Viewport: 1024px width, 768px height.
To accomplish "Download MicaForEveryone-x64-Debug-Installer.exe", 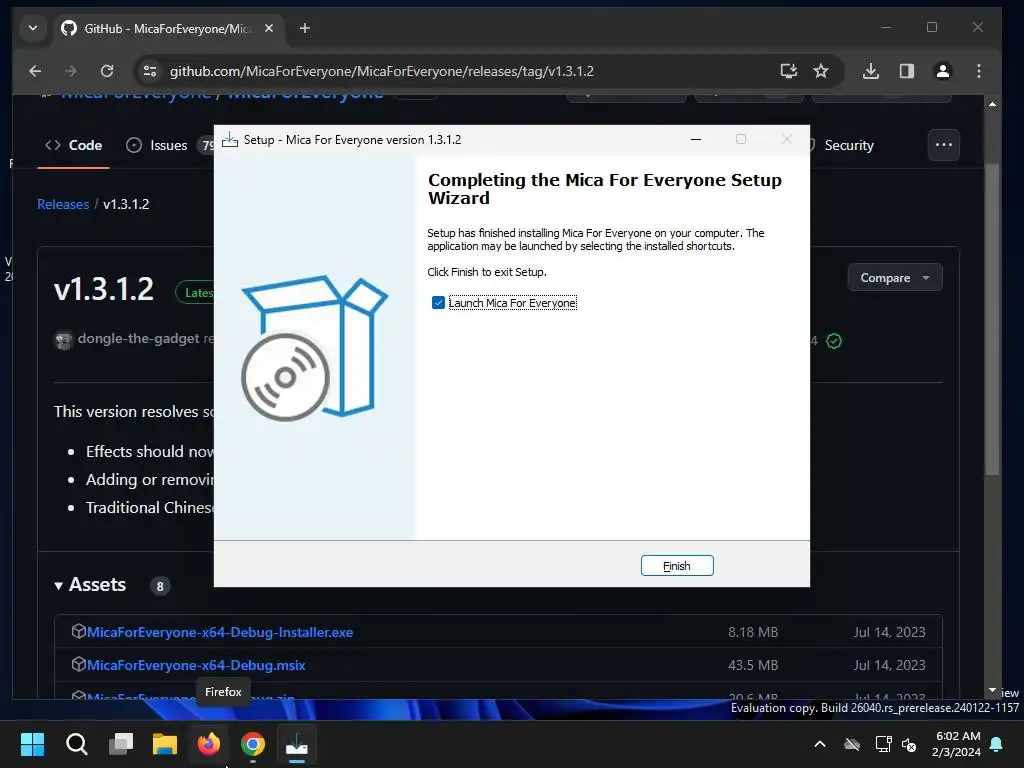I will (219, 632).
